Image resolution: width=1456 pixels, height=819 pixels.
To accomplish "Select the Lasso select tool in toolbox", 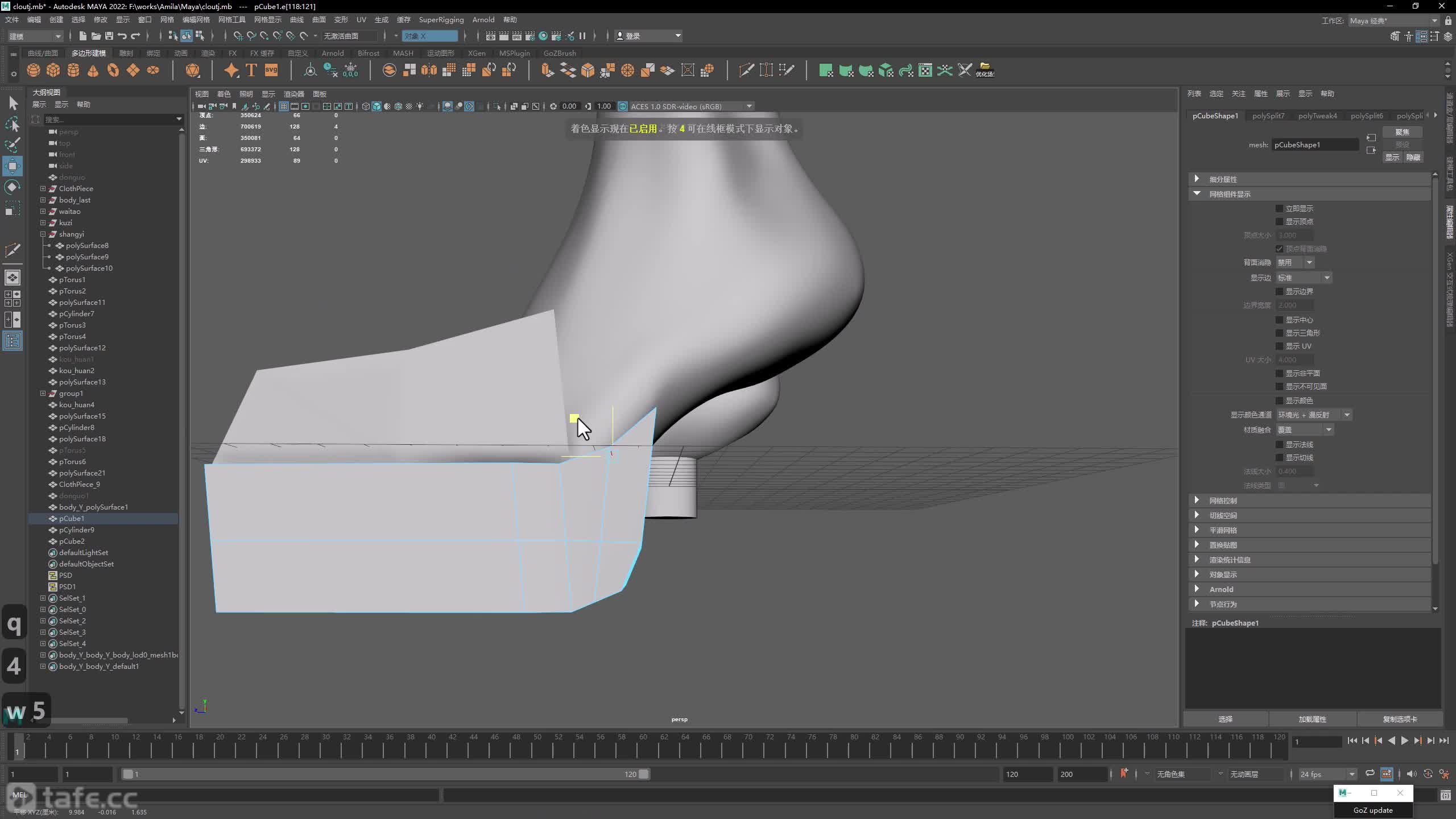I will 13,124.
